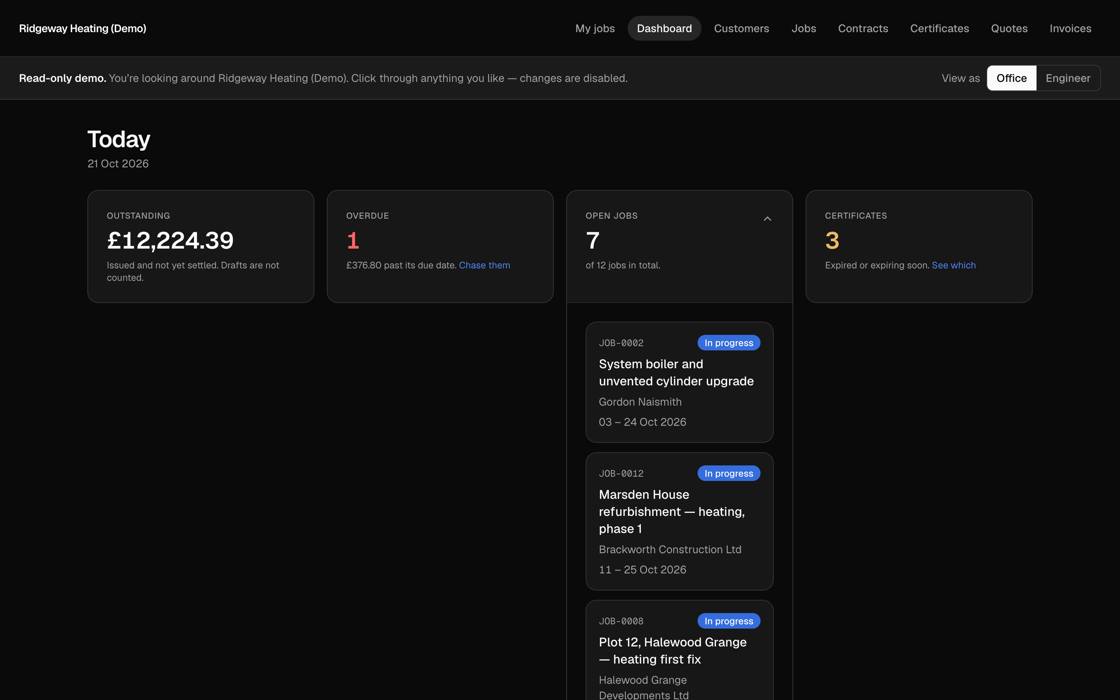Click the JOB-0002 reference text
The height and width of the screenshot is (700, 1120).
pos(621,343)
